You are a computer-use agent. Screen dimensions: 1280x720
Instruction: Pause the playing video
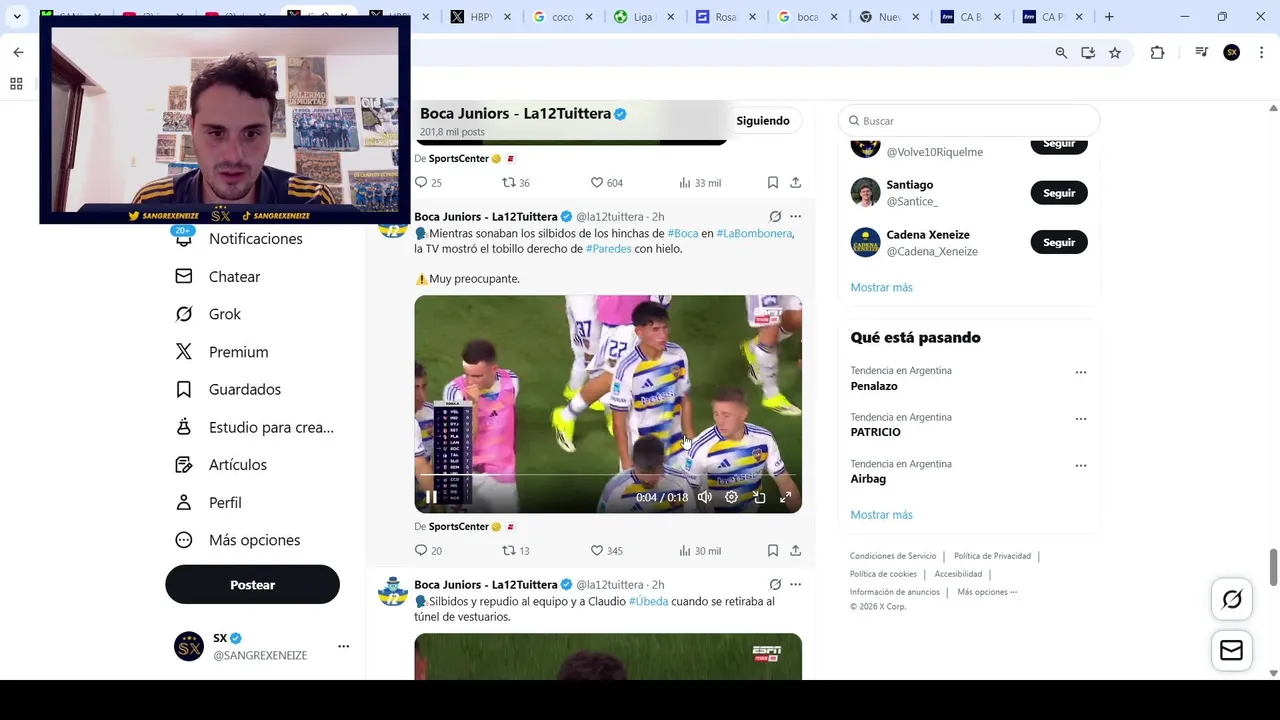coord(431,497)
